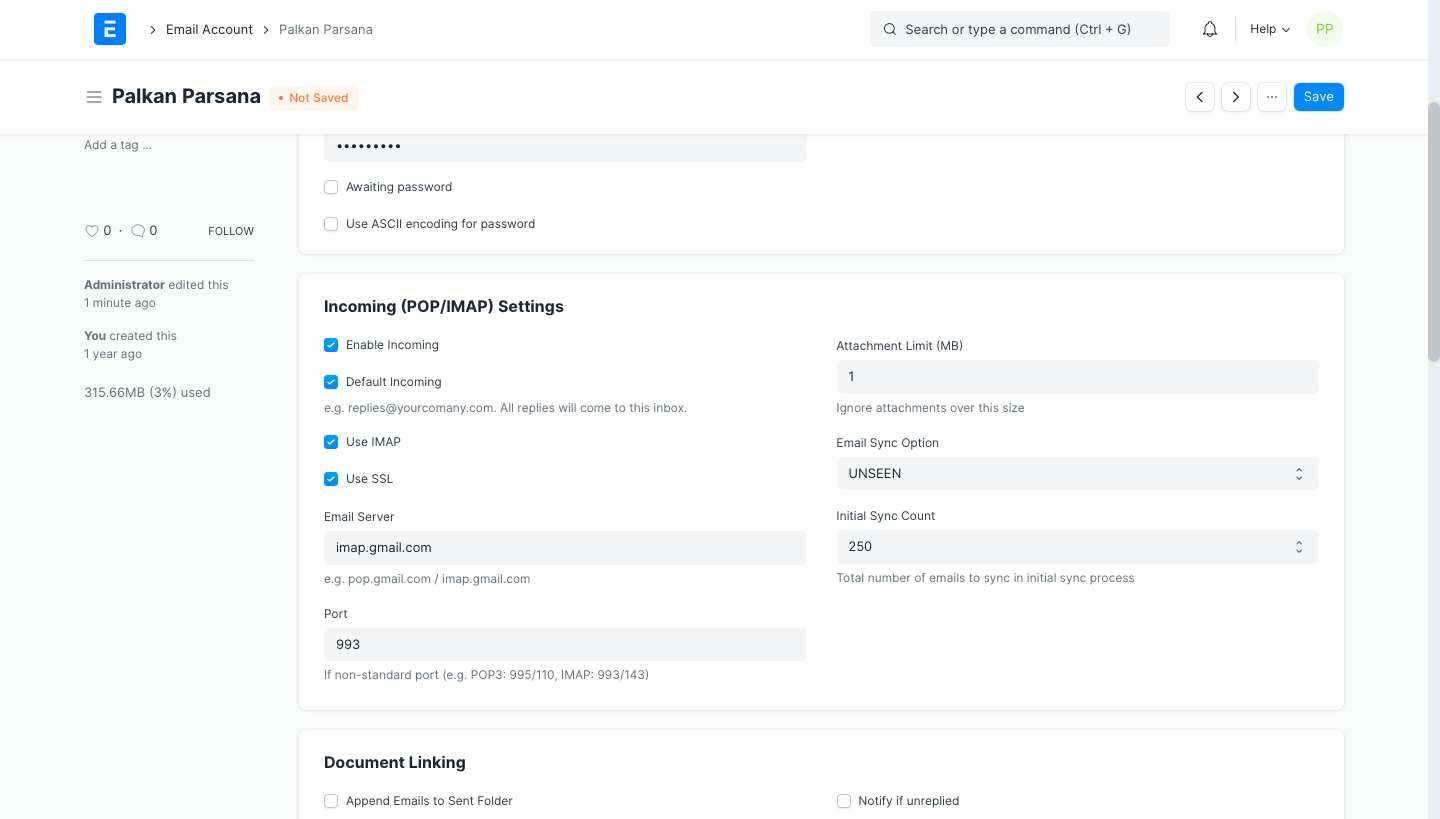
Task: Open the notifications bell
Action: 1210,29
